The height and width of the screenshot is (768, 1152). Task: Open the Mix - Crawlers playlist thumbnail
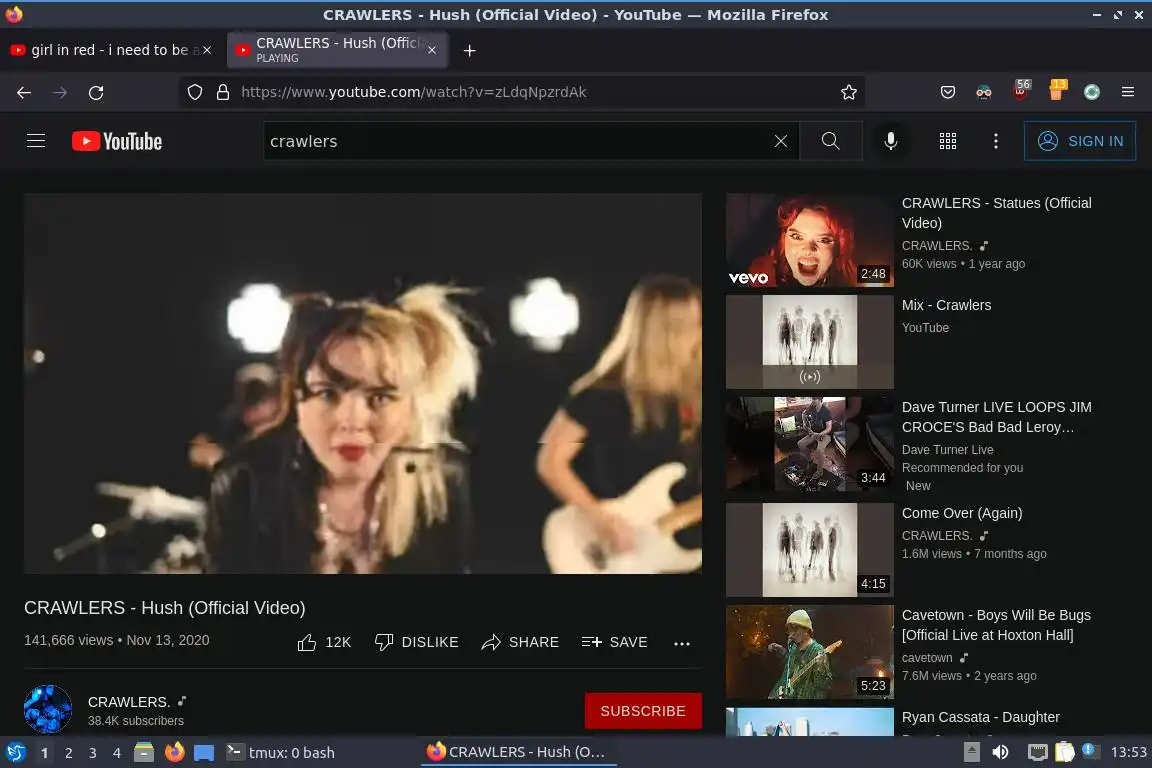click(x=810, y=342)
